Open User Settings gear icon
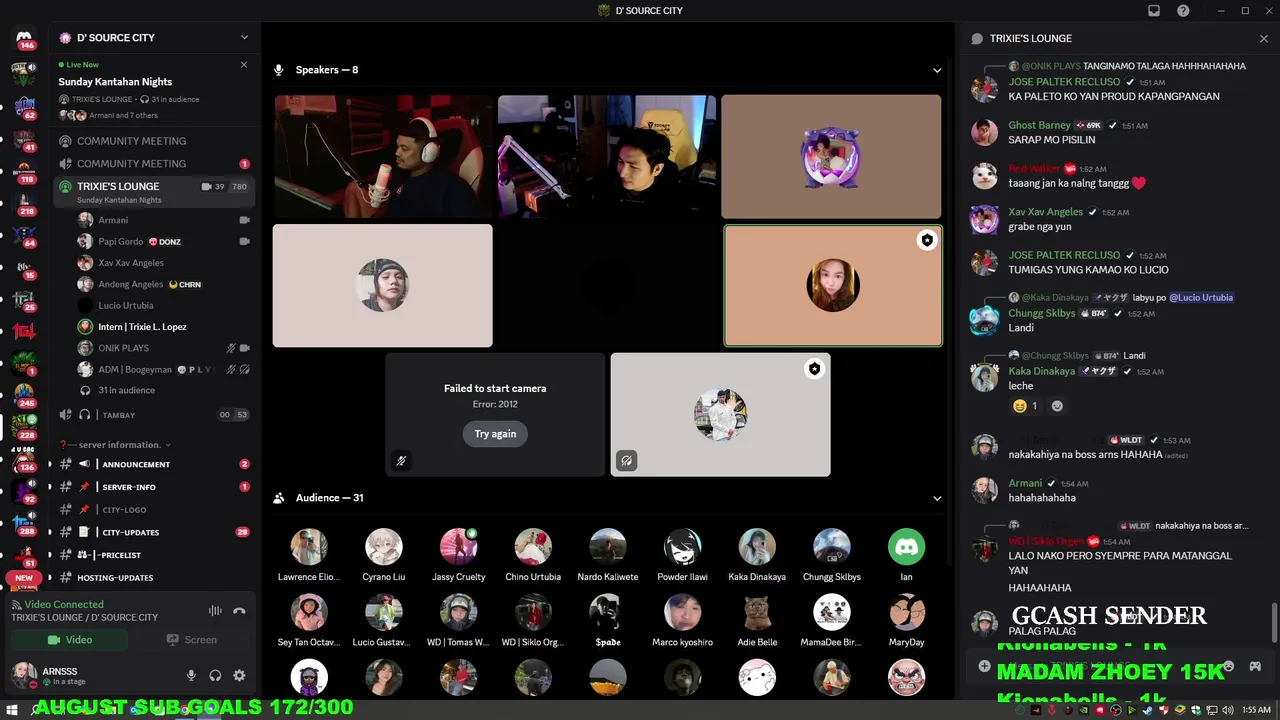 pyautogui.click(x=239, y=675)
